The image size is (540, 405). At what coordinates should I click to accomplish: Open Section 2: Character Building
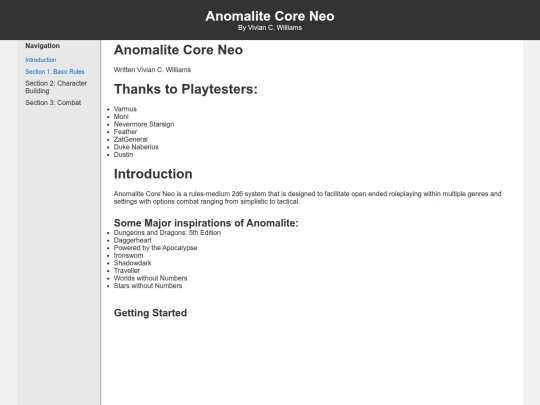click(x=56, y=87)
